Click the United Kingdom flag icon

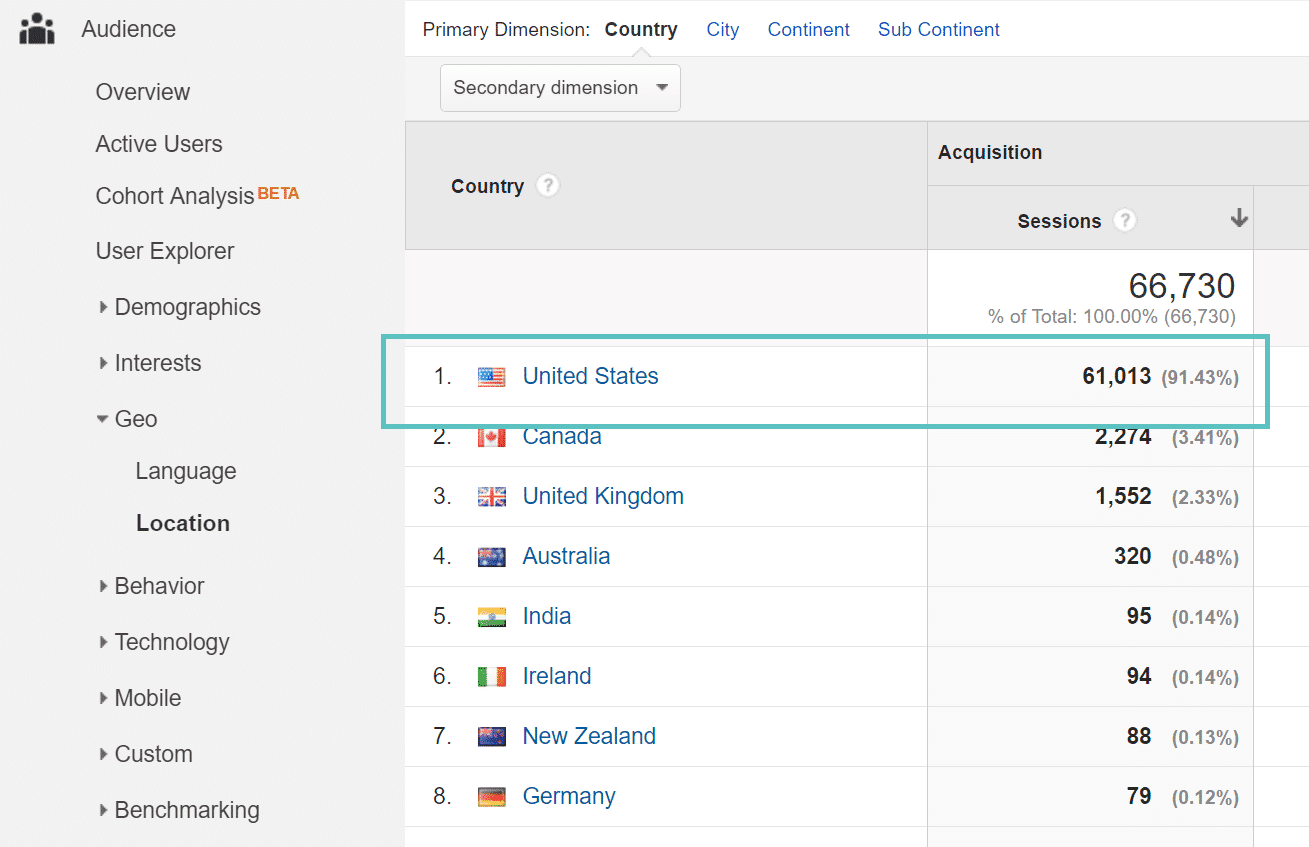click(x=491, y=496)
